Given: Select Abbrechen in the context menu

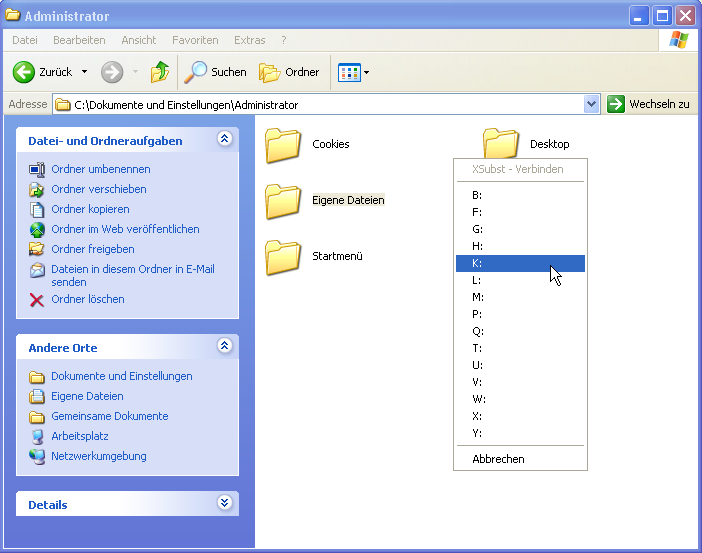Looking at the screenshot, I should (x=498, y=459).
